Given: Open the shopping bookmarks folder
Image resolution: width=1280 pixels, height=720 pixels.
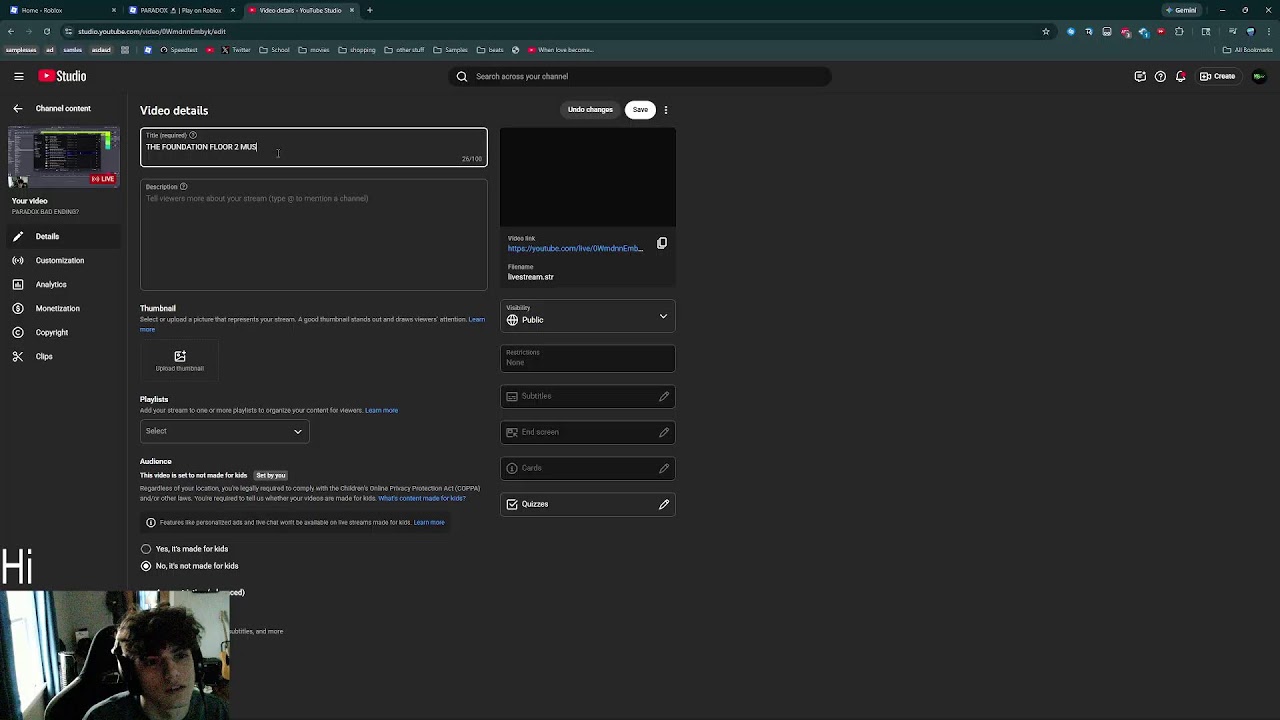Looking at the screenshot, I should click(357, 50).
